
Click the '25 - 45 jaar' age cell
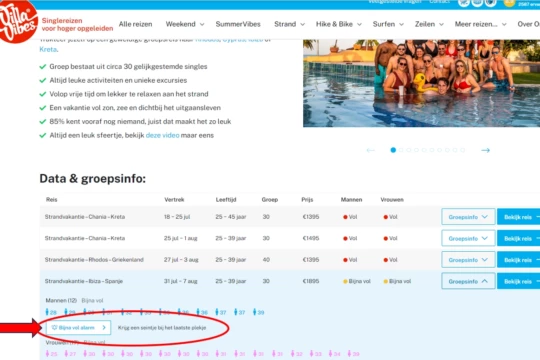point(231,217)
